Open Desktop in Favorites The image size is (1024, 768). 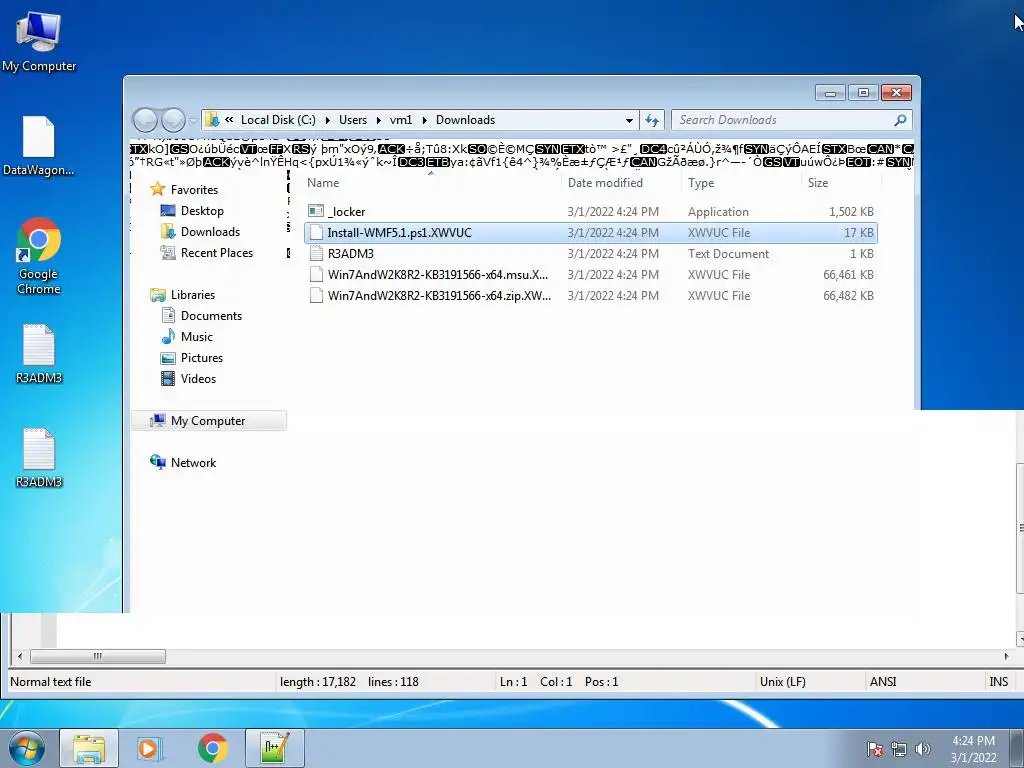click(202, 210)
